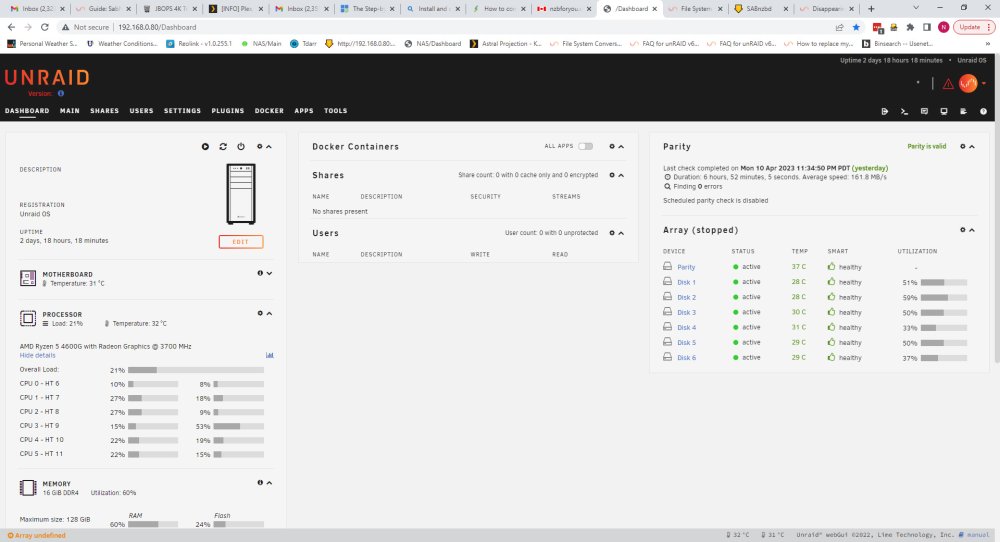This screenshot has width=1000, height=542.
Task: Click the EDIT button under server image
Action: point(240,242)
